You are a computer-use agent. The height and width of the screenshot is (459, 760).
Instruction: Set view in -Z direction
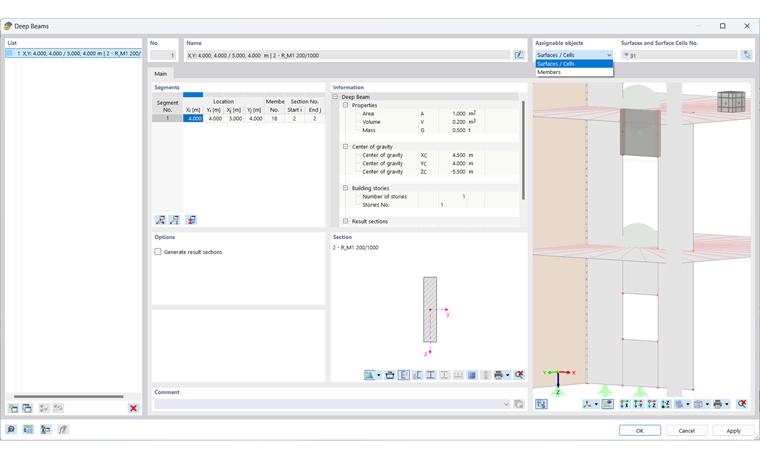pos(665,404)
